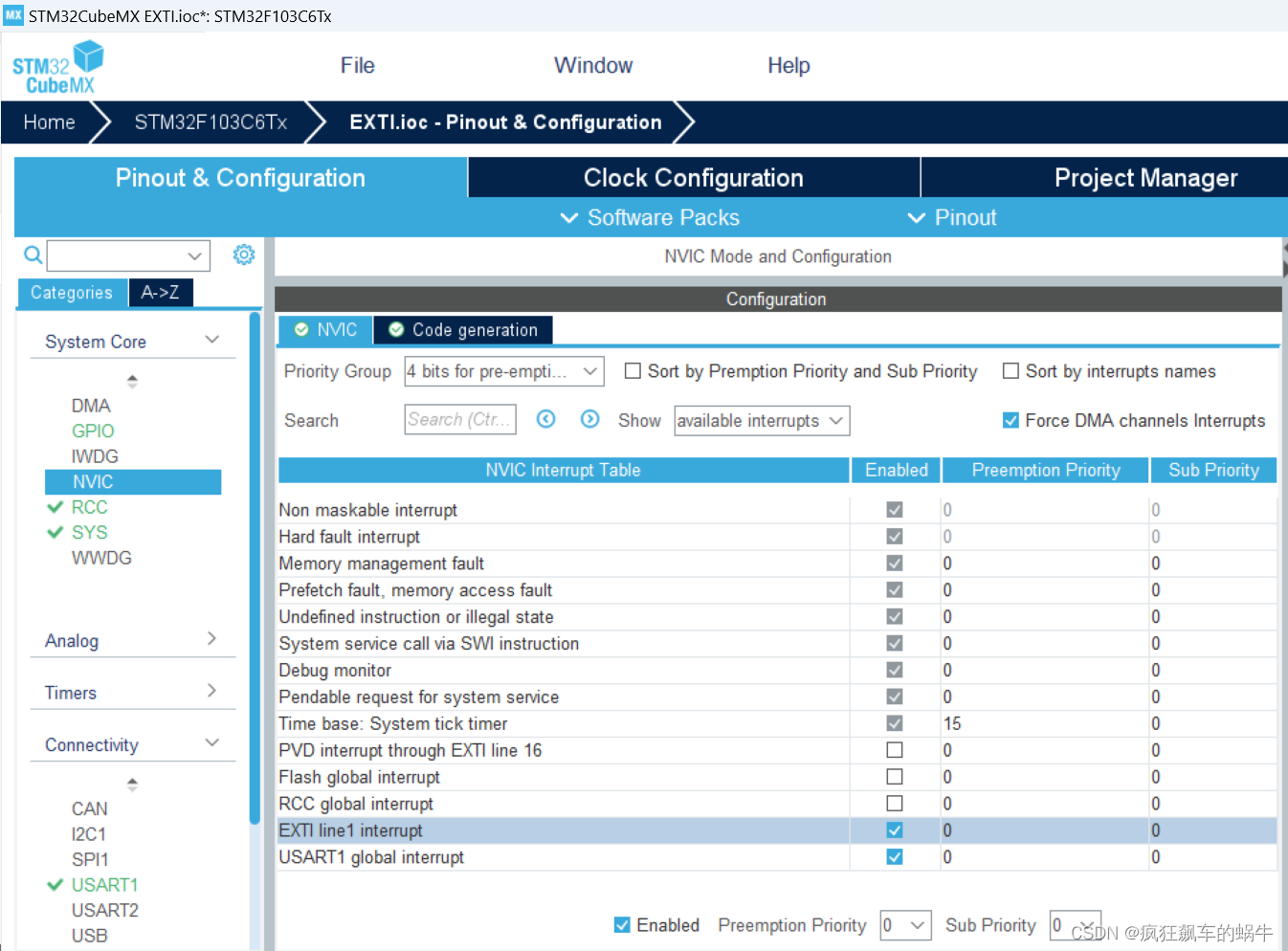Click the green checkmark next to USART1
Image resolution: width=1288 pixels, height=951 pixels.
pyautogui.click(x=56, y=885)
